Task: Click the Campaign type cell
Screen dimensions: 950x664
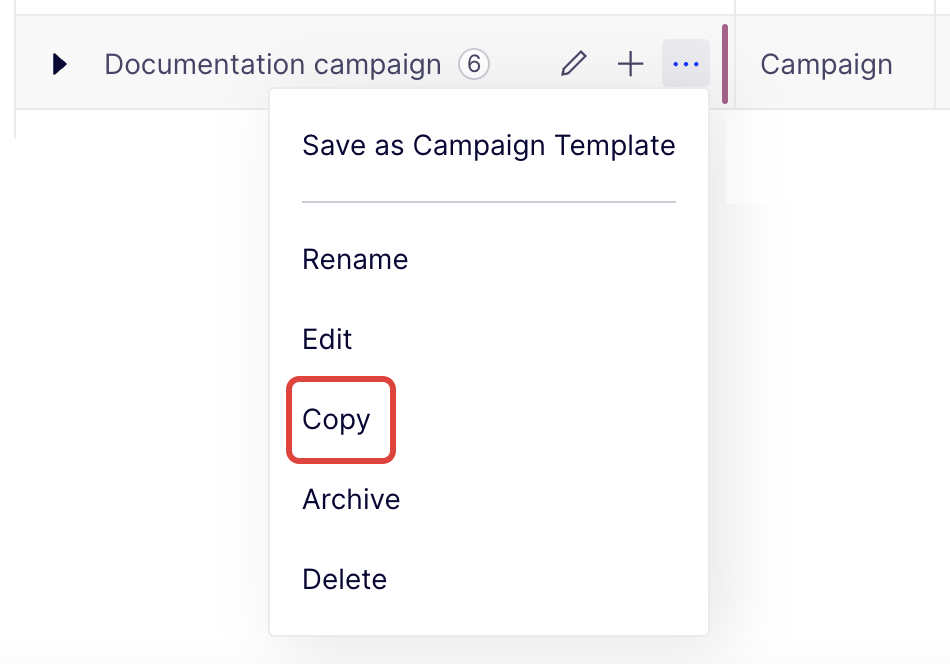Action: click(826, 65)
